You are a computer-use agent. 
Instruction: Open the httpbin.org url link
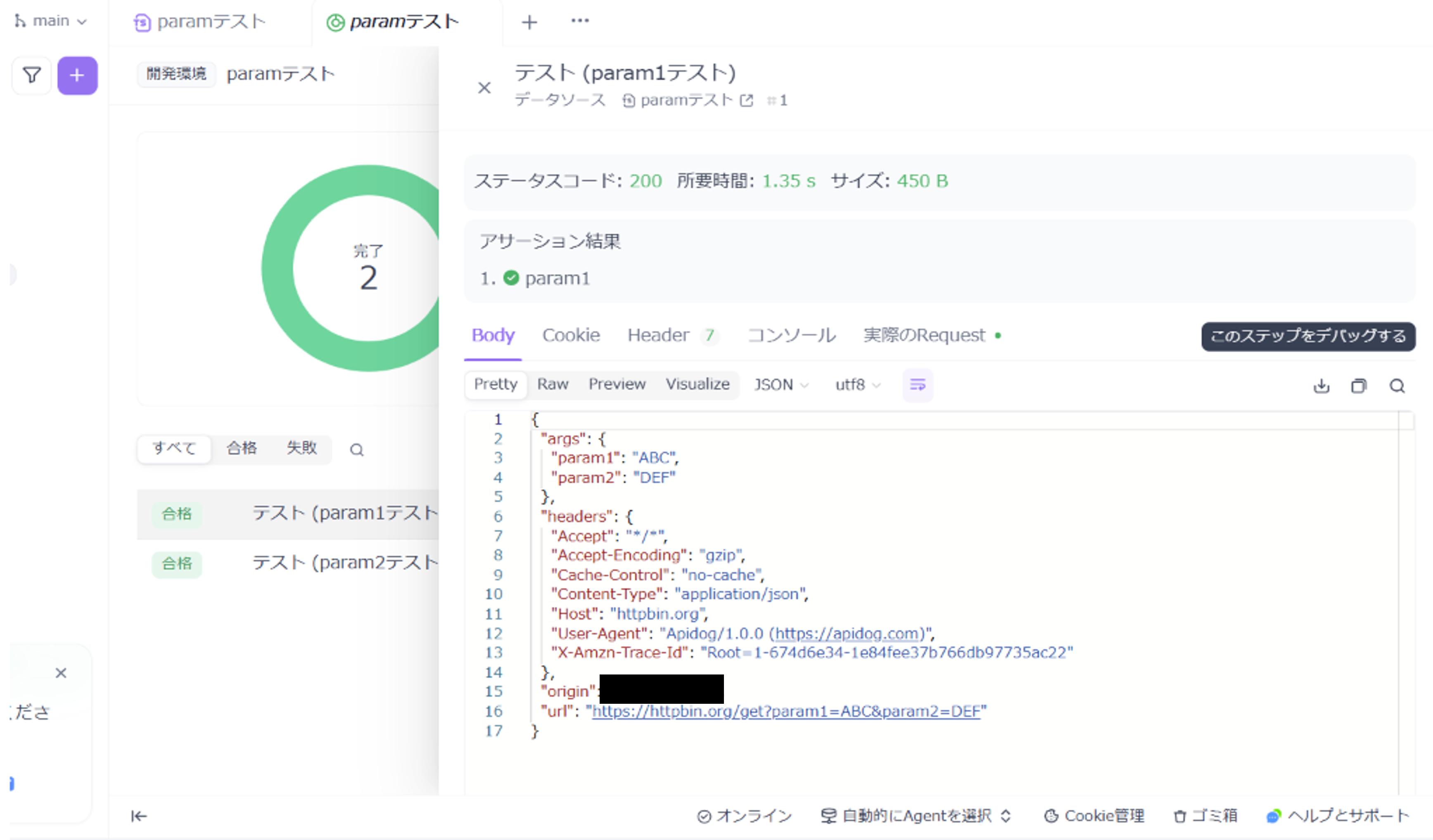[x=786, y=712]
